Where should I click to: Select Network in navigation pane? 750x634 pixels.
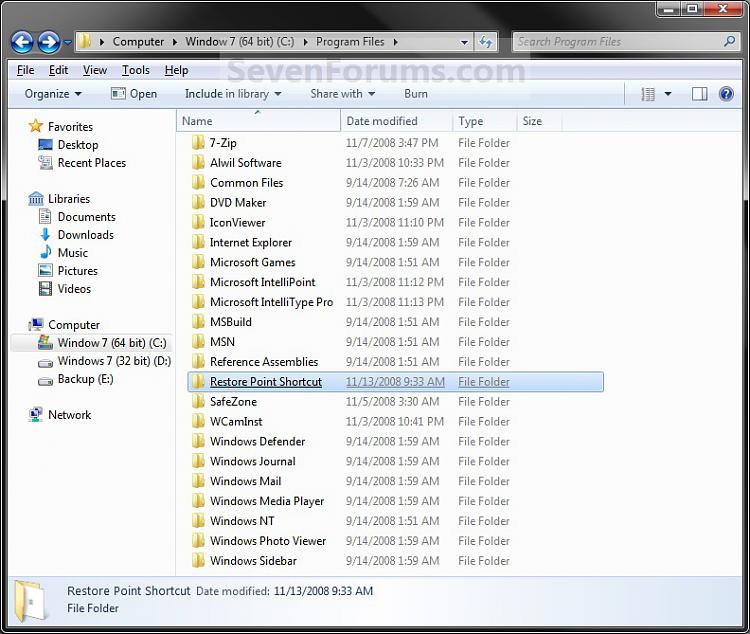coord(60,415)
